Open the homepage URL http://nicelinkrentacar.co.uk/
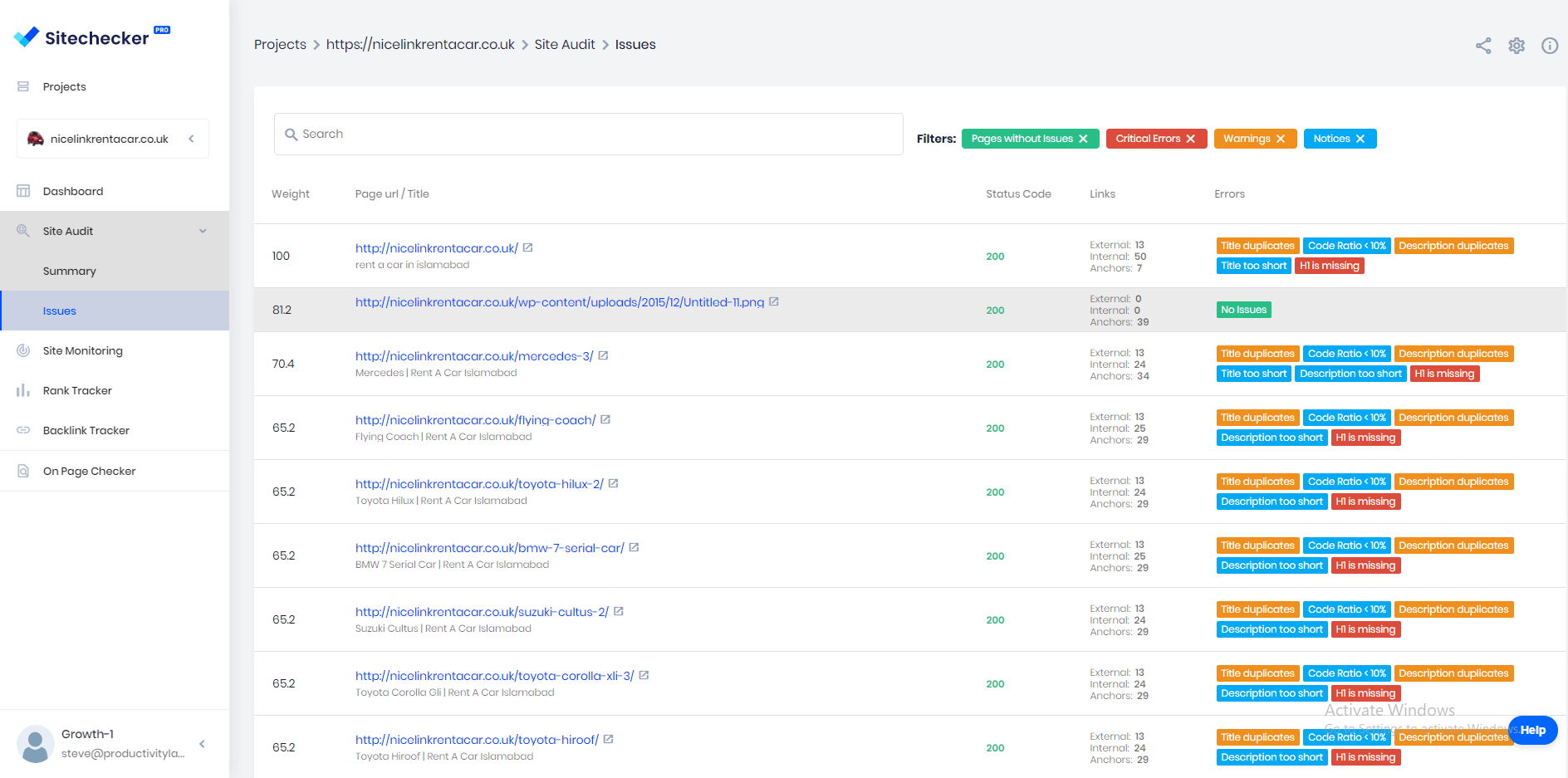 pos(437,248)
